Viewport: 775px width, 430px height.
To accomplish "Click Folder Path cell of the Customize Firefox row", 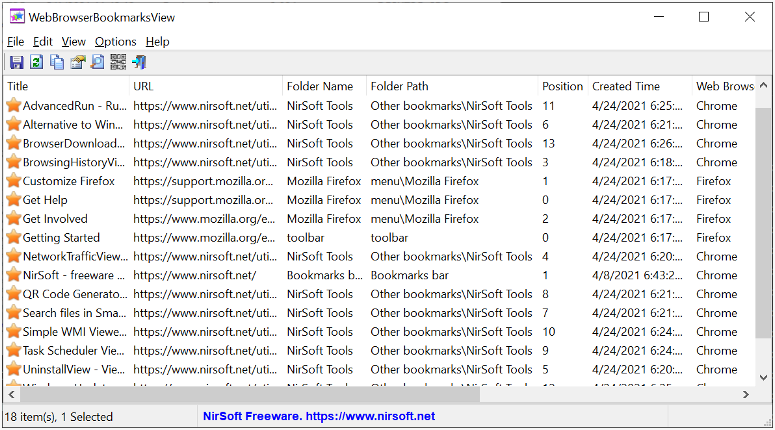I will tap(425, 181).
